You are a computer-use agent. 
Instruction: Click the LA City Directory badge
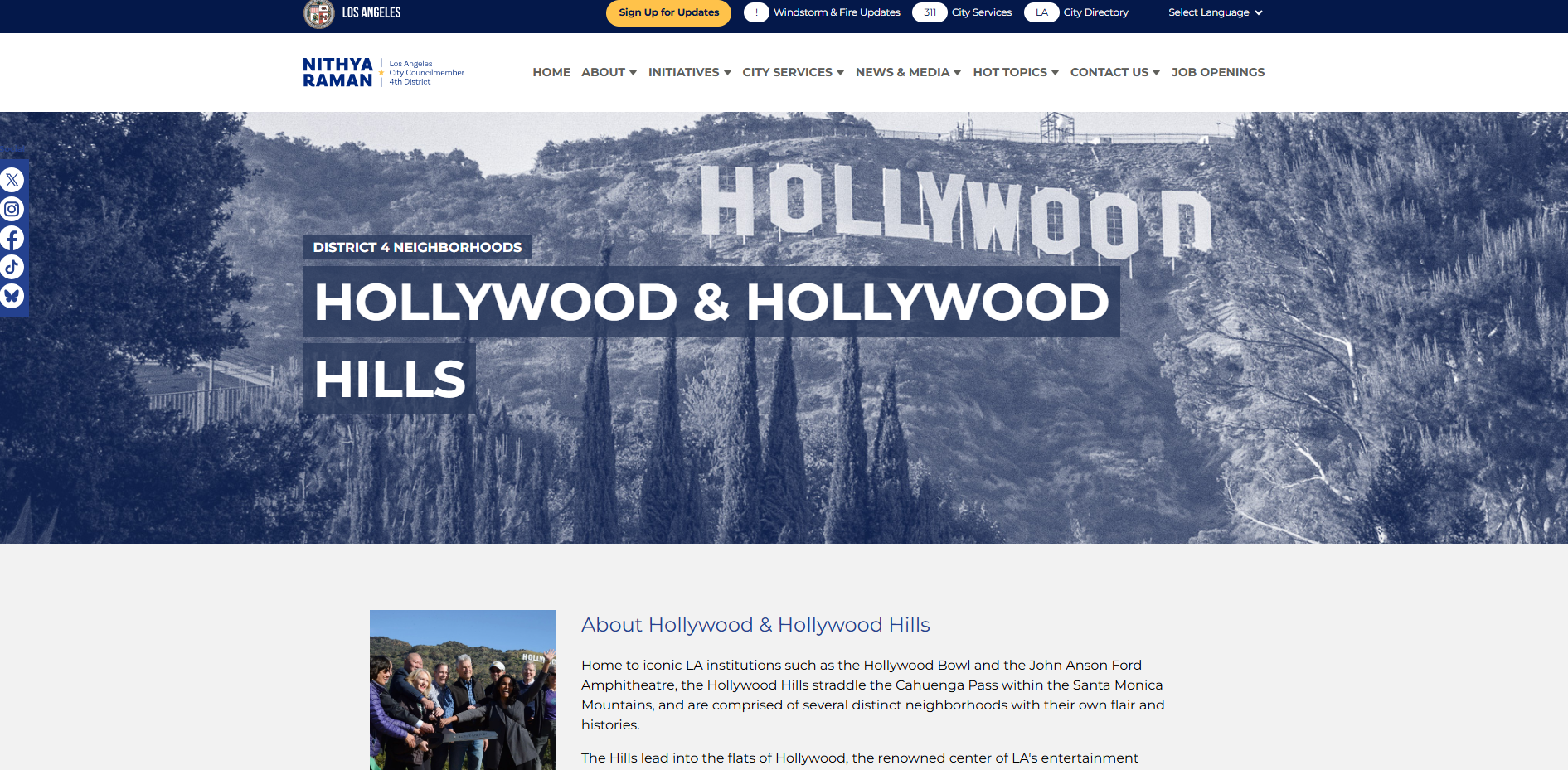pos(1041,12)
